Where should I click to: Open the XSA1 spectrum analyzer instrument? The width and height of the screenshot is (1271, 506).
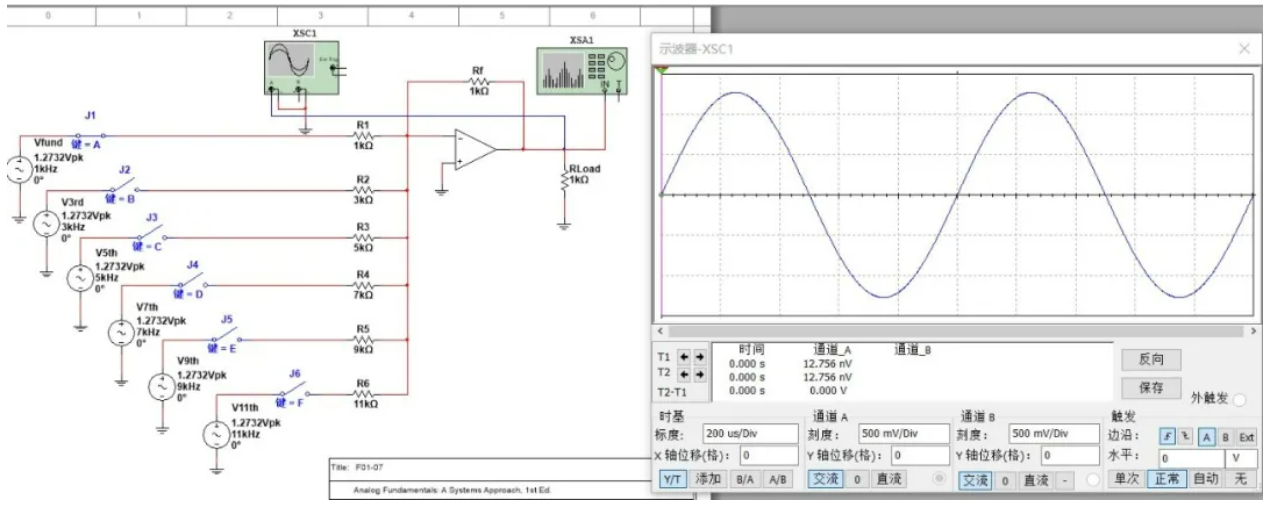[578, 72]
